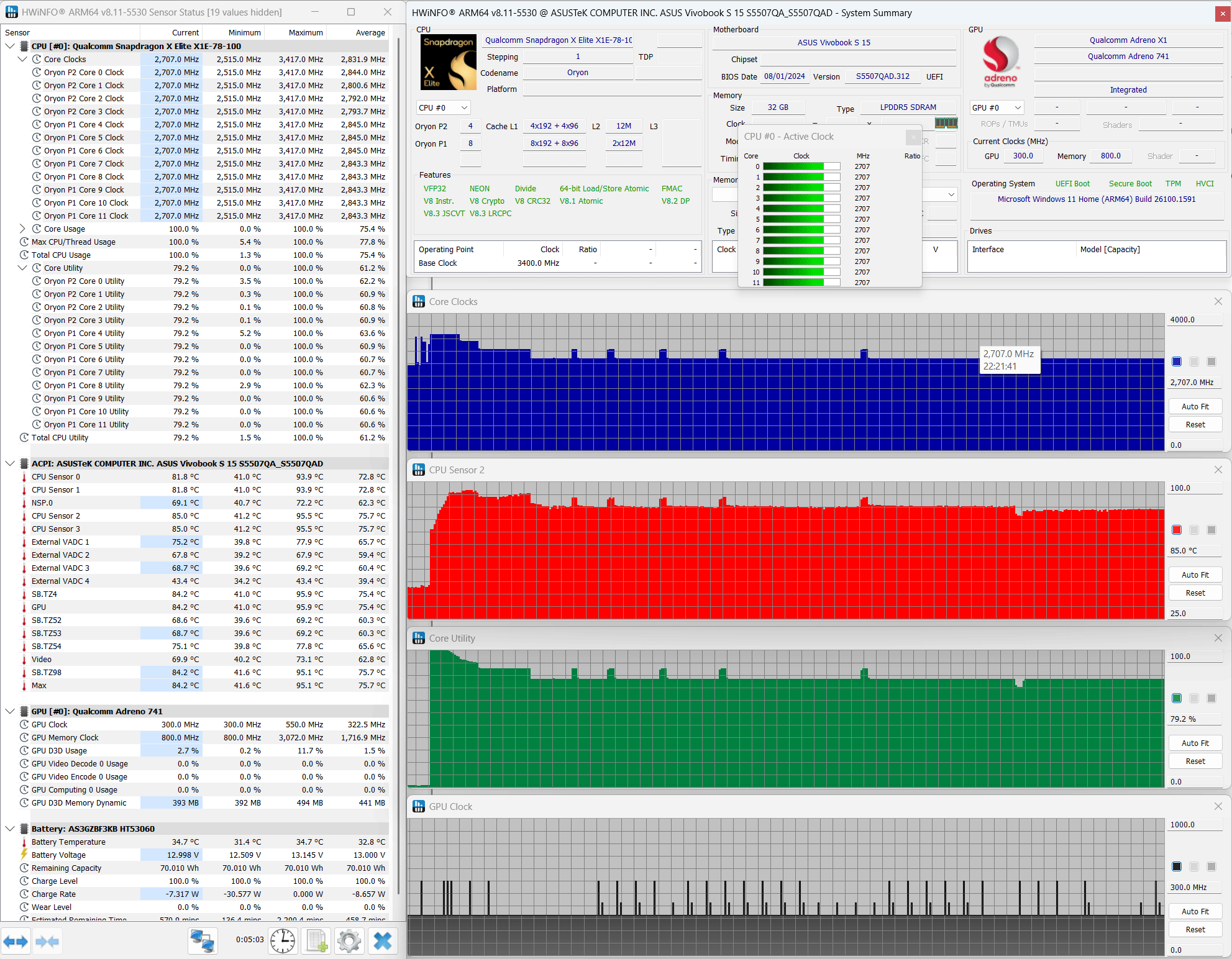The height and width of the screenshot is (959, 1232).
Task: Click the GPU Clock graph window icon
Action: [419, 807]
